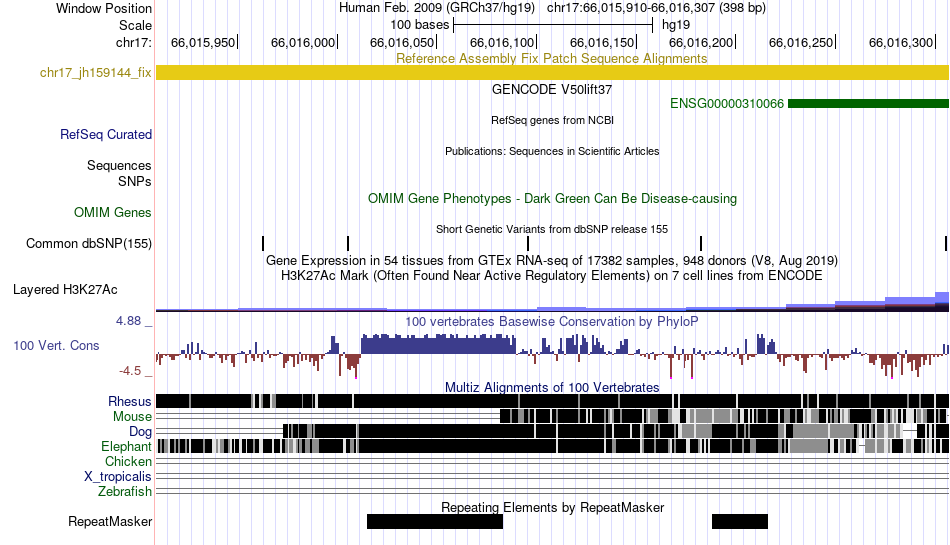This screenshot has height=545, width=950.
Task: Click the green ENSG00000310066 gene block
Action: [868, 104]
